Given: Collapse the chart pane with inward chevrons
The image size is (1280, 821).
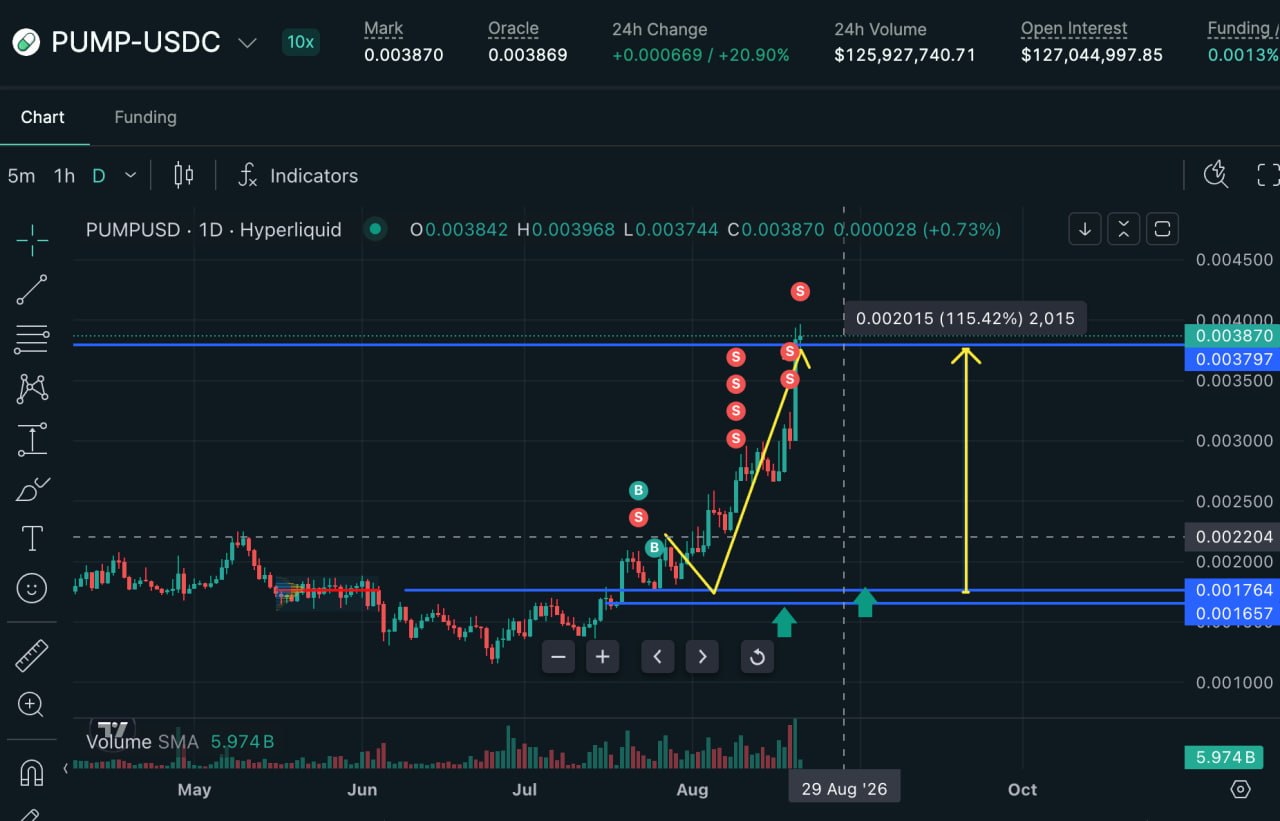Looking at the screenshot, I should coord(1124,229).
